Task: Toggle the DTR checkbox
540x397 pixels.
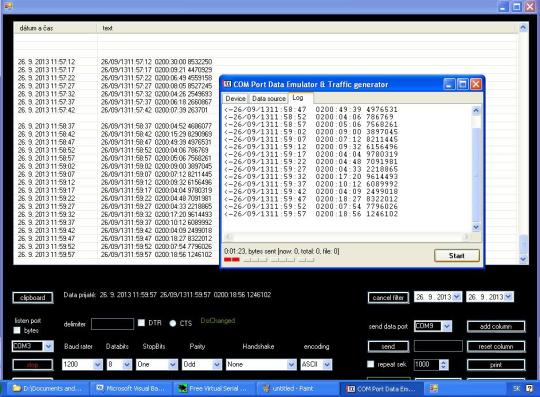Action: [x=141, y=323]
